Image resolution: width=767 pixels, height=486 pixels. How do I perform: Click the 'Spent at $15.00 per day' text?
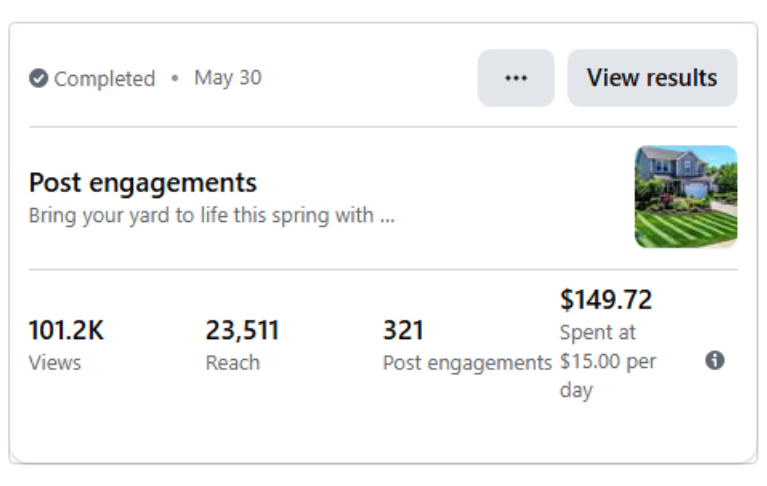608,361
